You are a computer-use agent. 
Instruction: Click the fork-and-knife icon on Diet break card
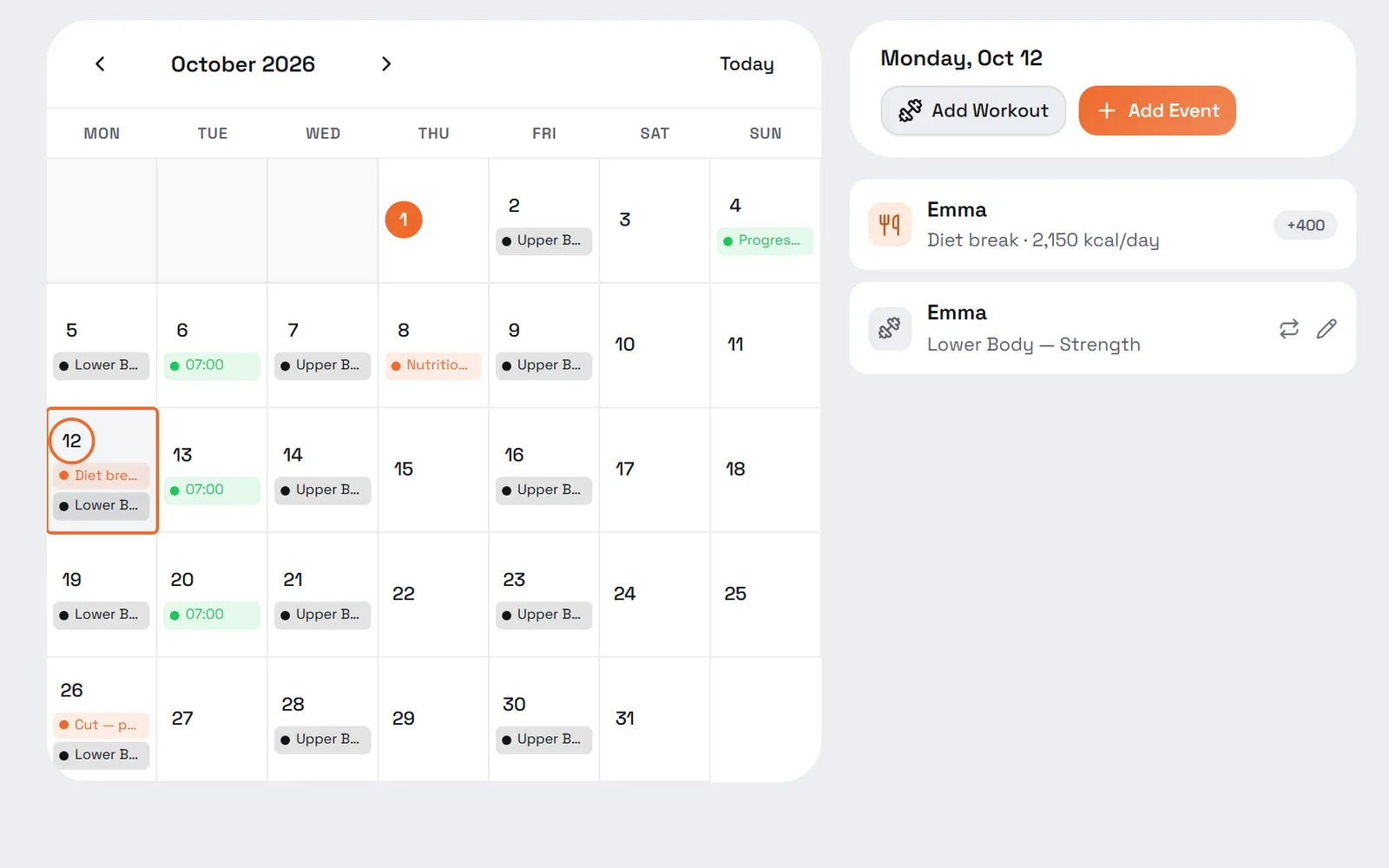pos(890,225)
